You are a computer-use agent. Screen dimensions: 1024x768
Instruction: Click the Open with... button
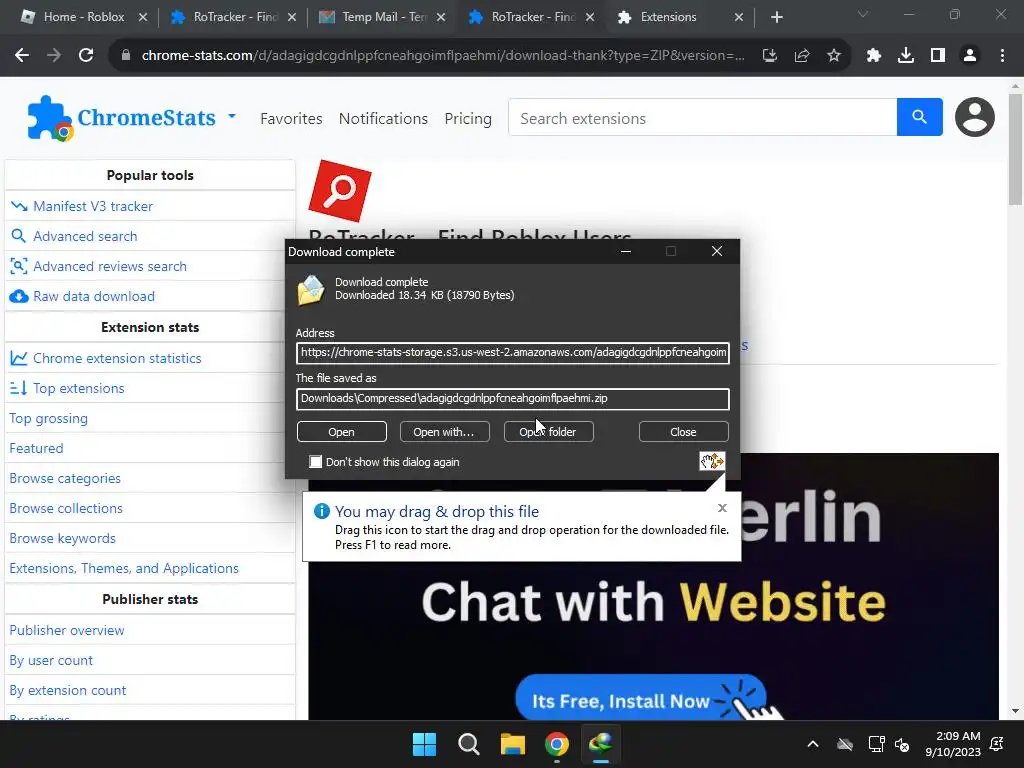(444, 432)
